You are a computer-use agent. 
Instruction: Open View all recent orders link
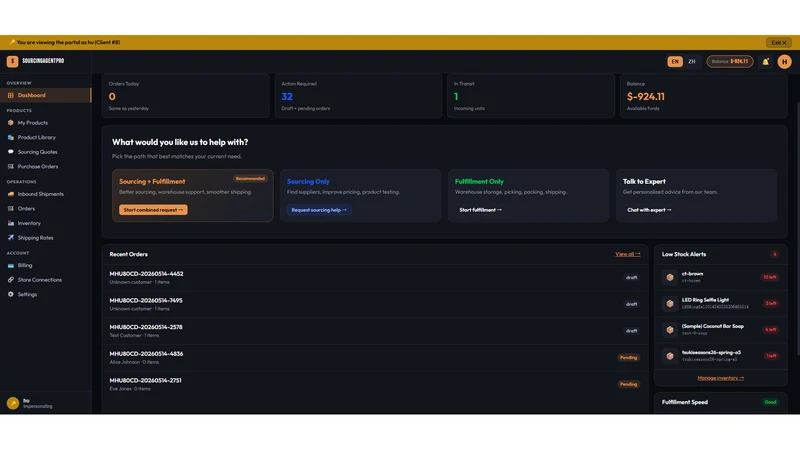628,254
